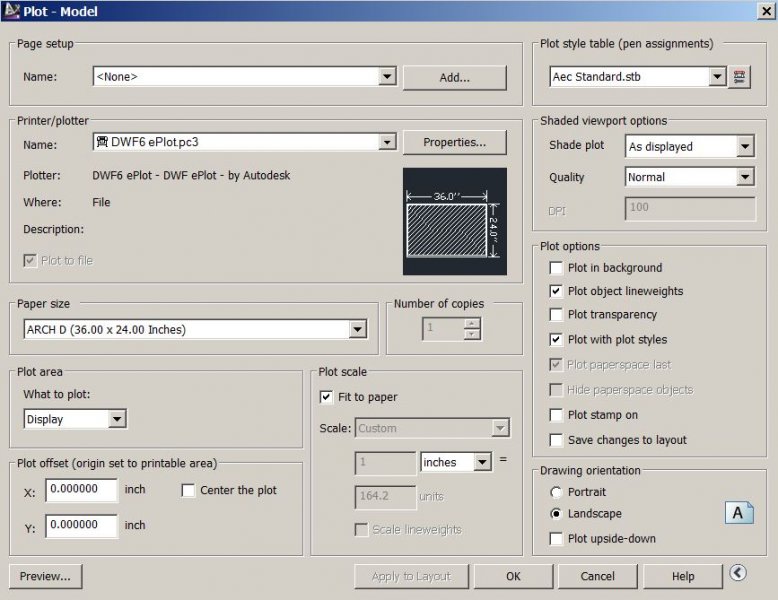This screenshot has height=600, width=778.
Task: Enable Plot stamp on
Action: coord(556,415)
